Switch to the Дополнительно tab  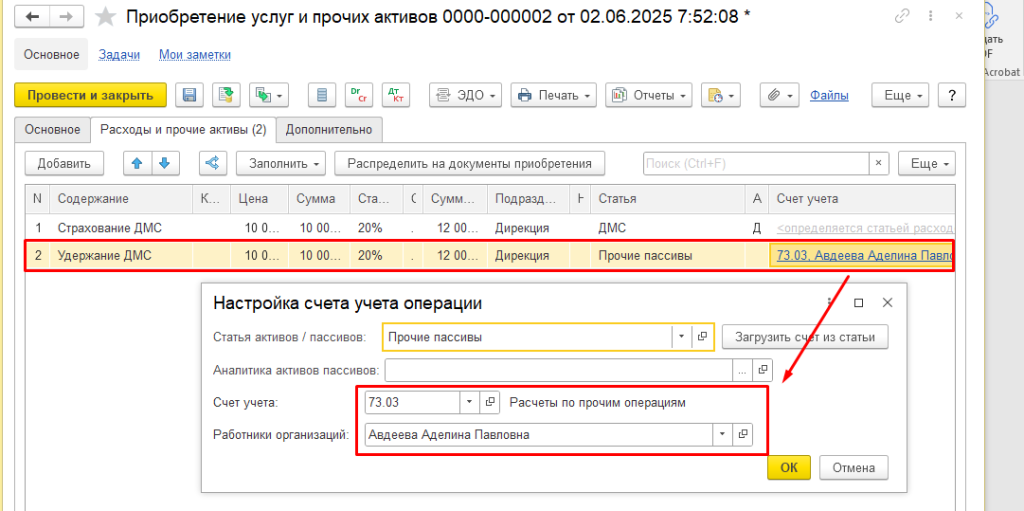pyautogui.click(x=328, y=129)
